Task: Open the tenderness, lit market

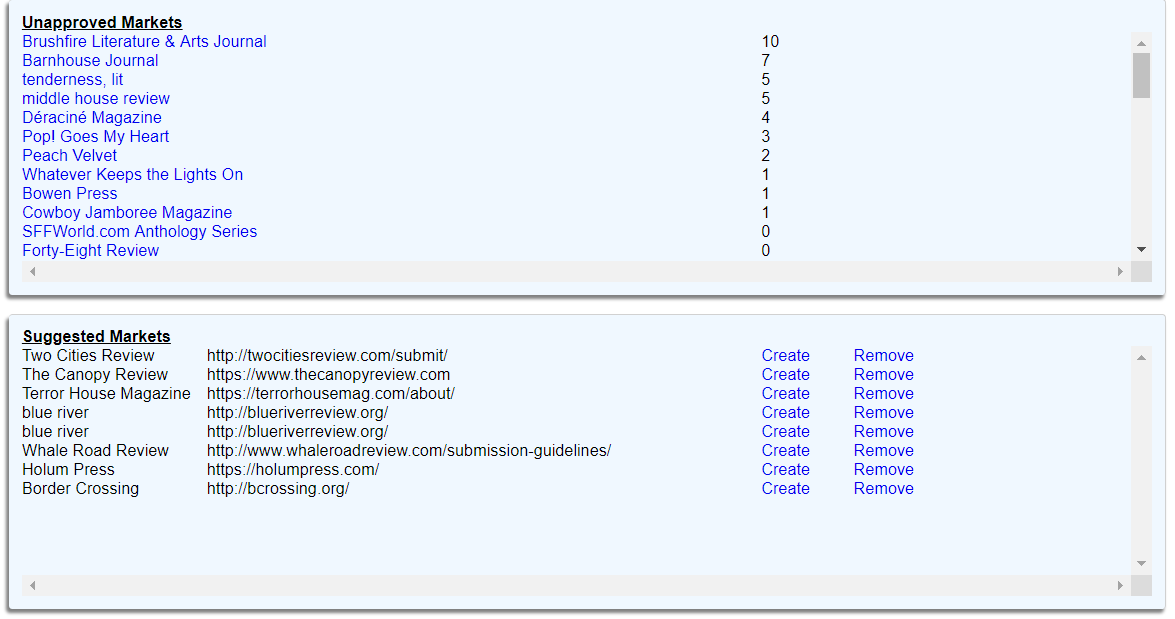Action: tap(72, 79)
